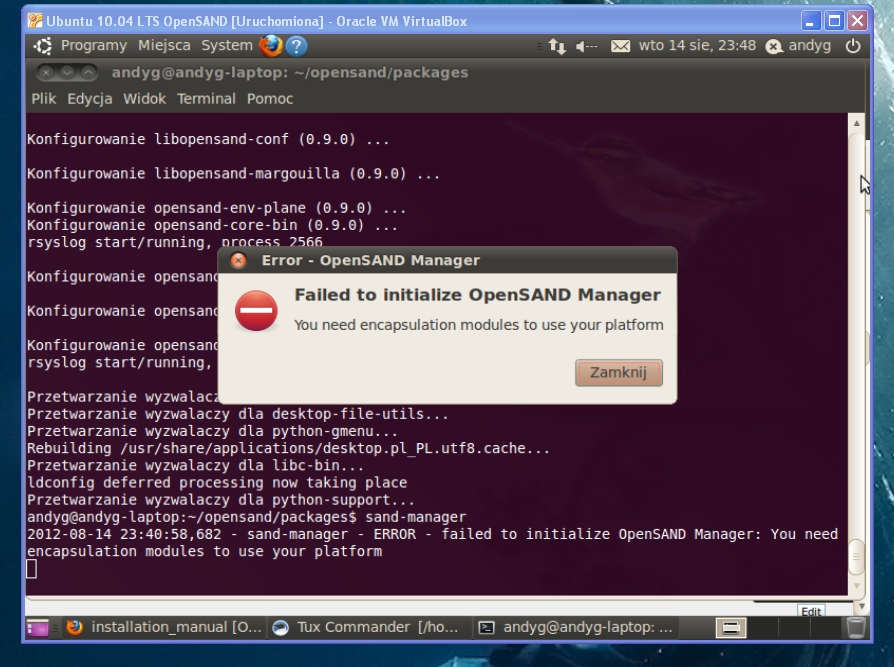Viewport: 894px width, 667px height.
Task: Open the volume control icon
Action: 586,46
